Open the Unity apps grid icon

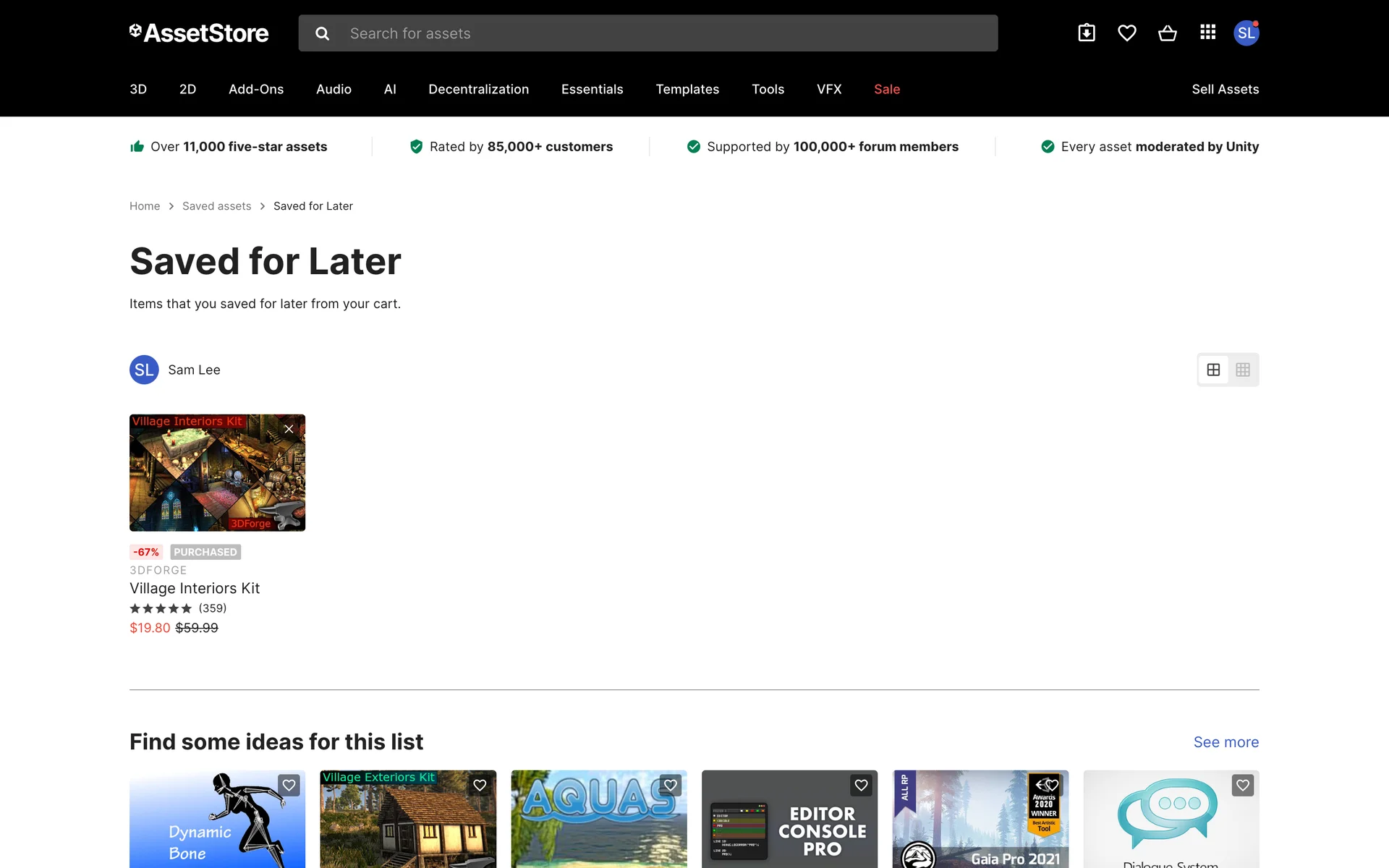(1207, 33)
